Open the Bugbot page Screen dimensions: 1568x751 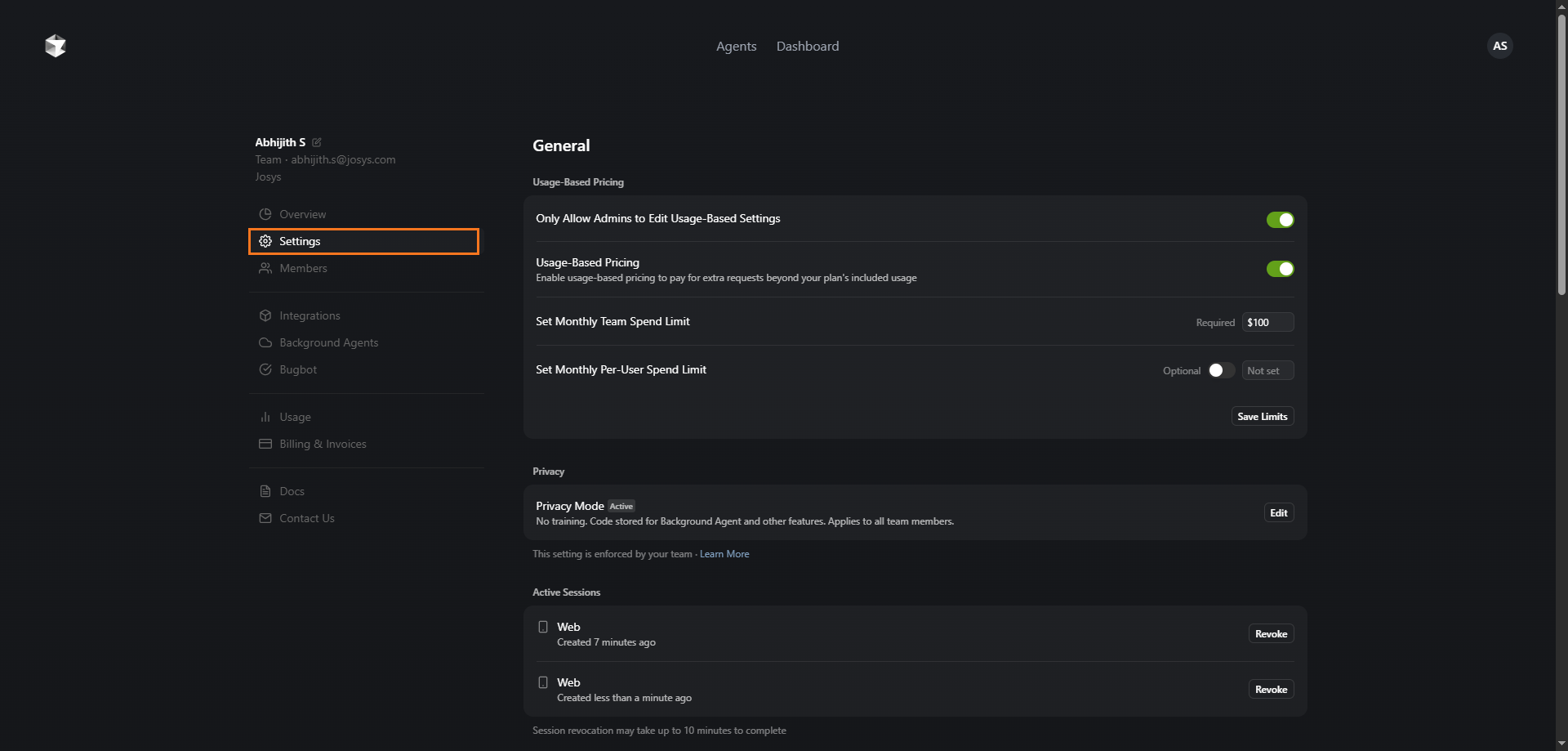(x=298, y=369)
